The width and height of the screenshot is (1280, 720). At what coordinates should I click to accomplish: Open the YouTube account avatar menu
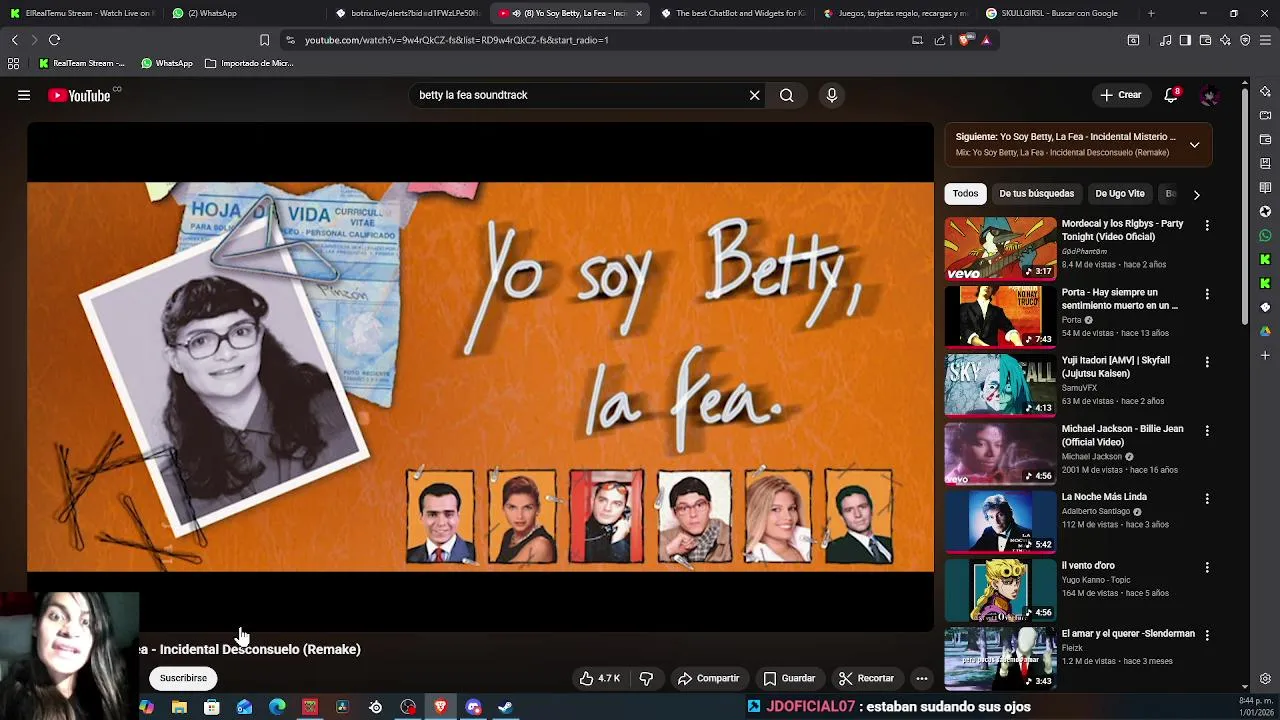coord(1209,95)
